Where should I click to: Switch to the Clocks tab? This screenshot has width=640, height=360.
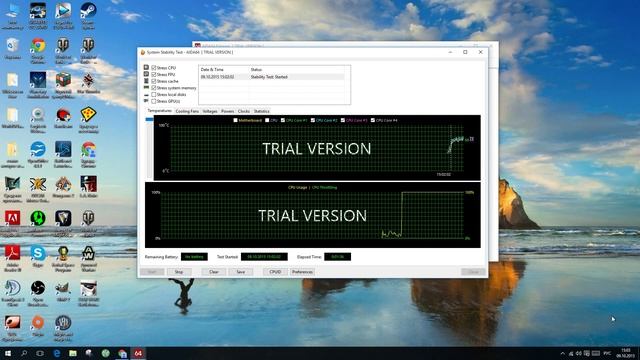[x=244, y=111]
